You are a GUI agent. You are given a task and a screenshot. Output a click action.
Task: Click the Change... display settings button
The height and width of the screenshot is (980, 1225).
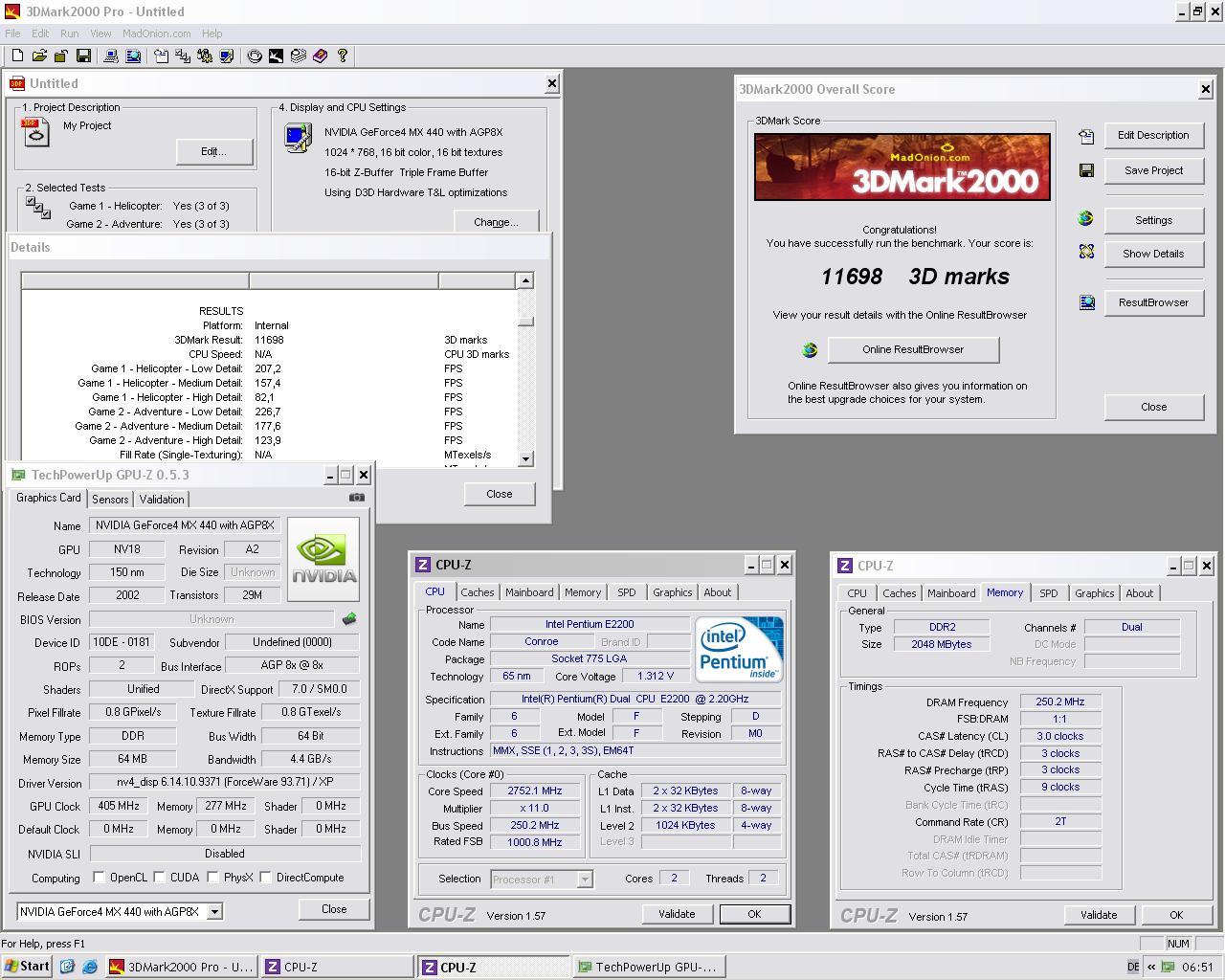coord(496,222)
